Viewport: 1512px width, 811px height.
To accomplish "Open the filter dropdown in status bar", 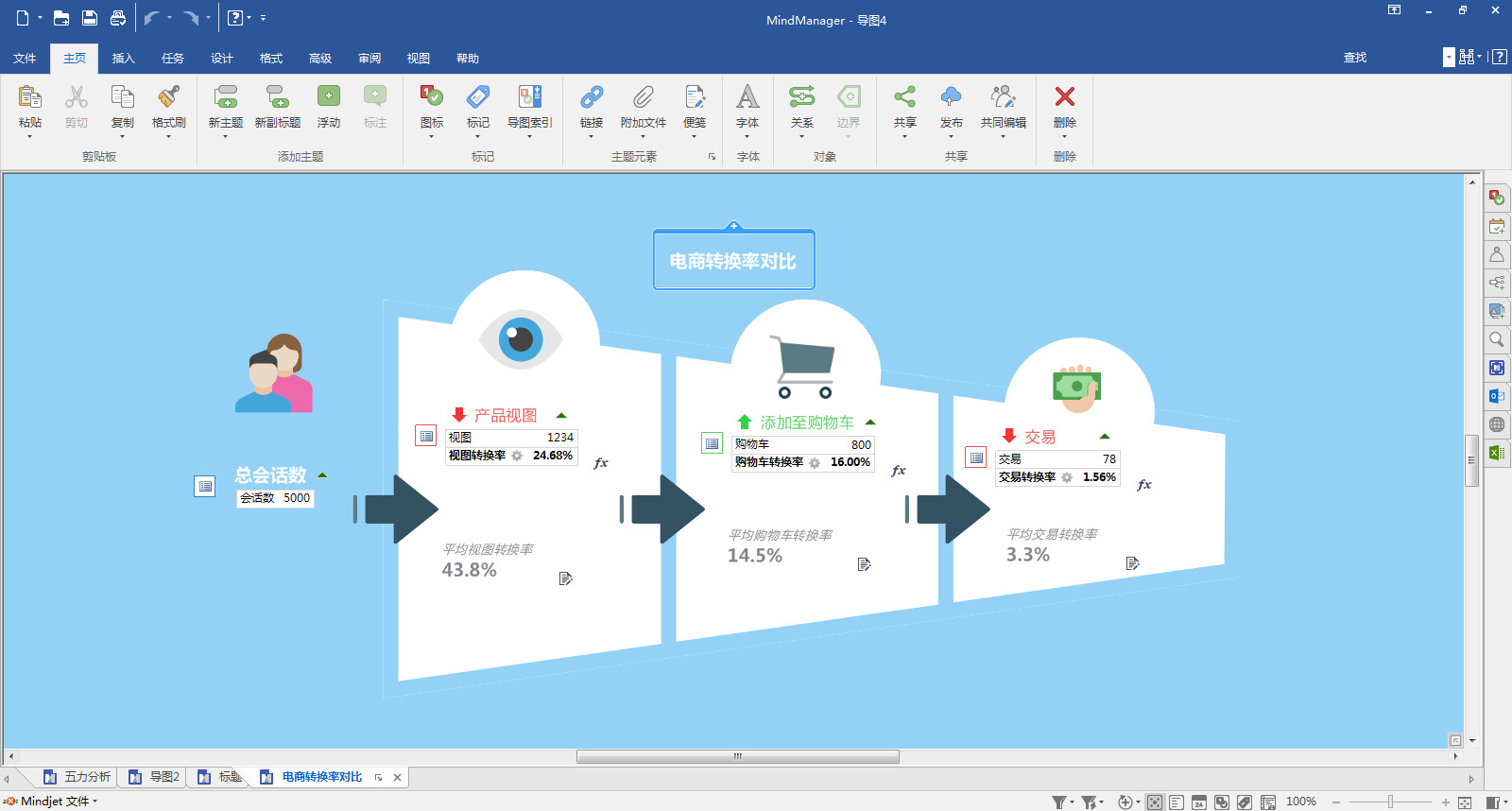I will pyautogui.click(x=1063, y=802).
